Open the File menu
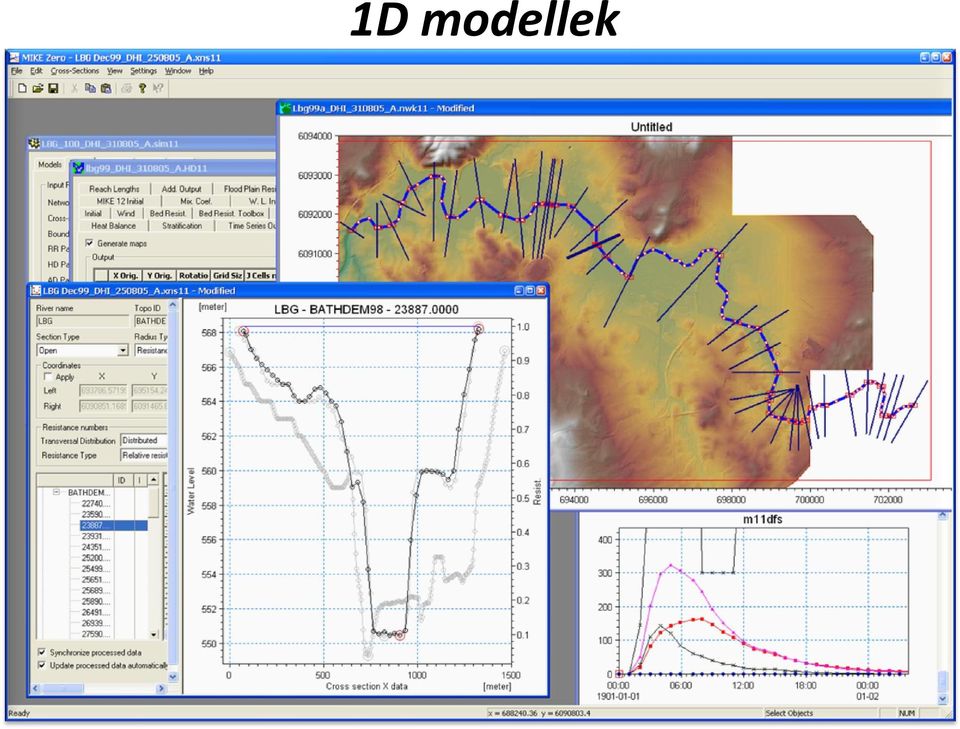960x729 pixels. pos(17,71)
